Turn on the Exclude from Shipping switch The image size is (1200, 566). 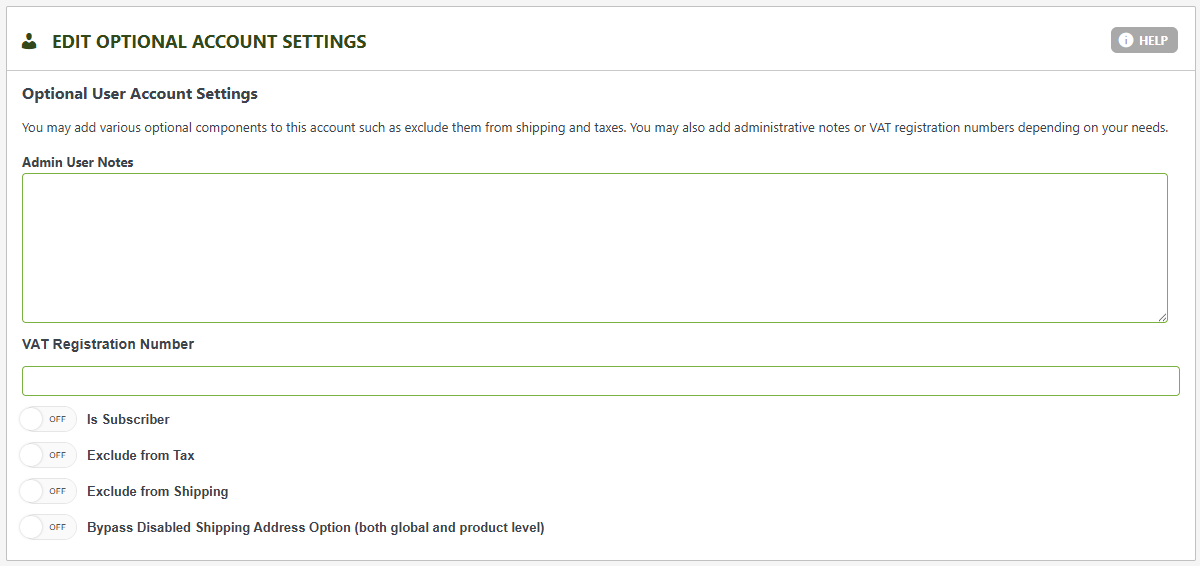pos(48,491)
